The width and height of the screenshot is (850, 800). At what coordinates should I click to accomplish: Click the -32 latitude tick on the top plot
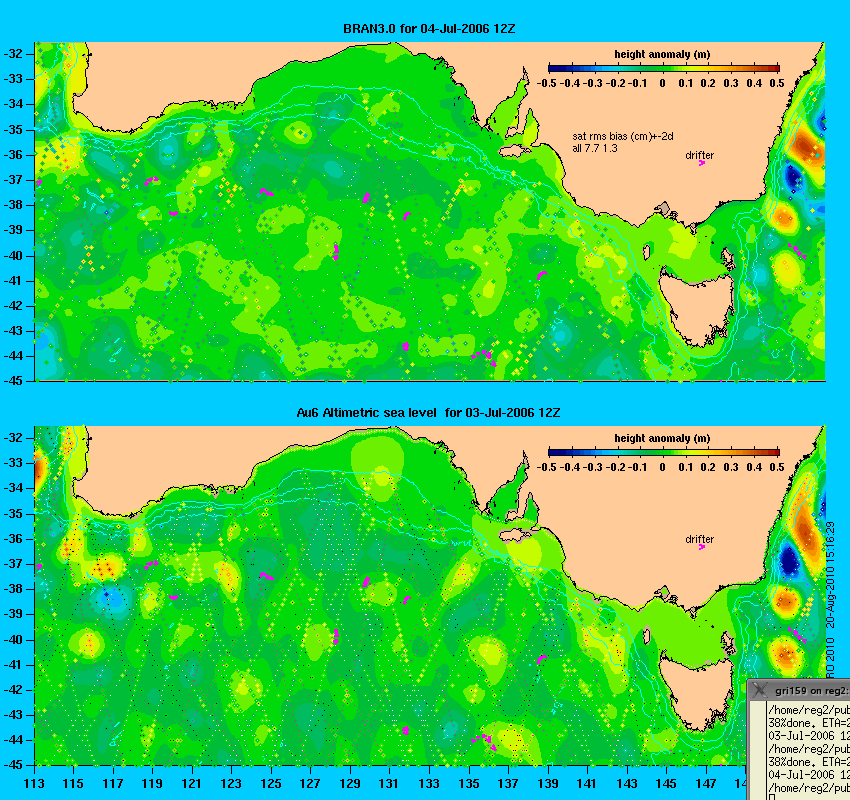tap(13, 54)
